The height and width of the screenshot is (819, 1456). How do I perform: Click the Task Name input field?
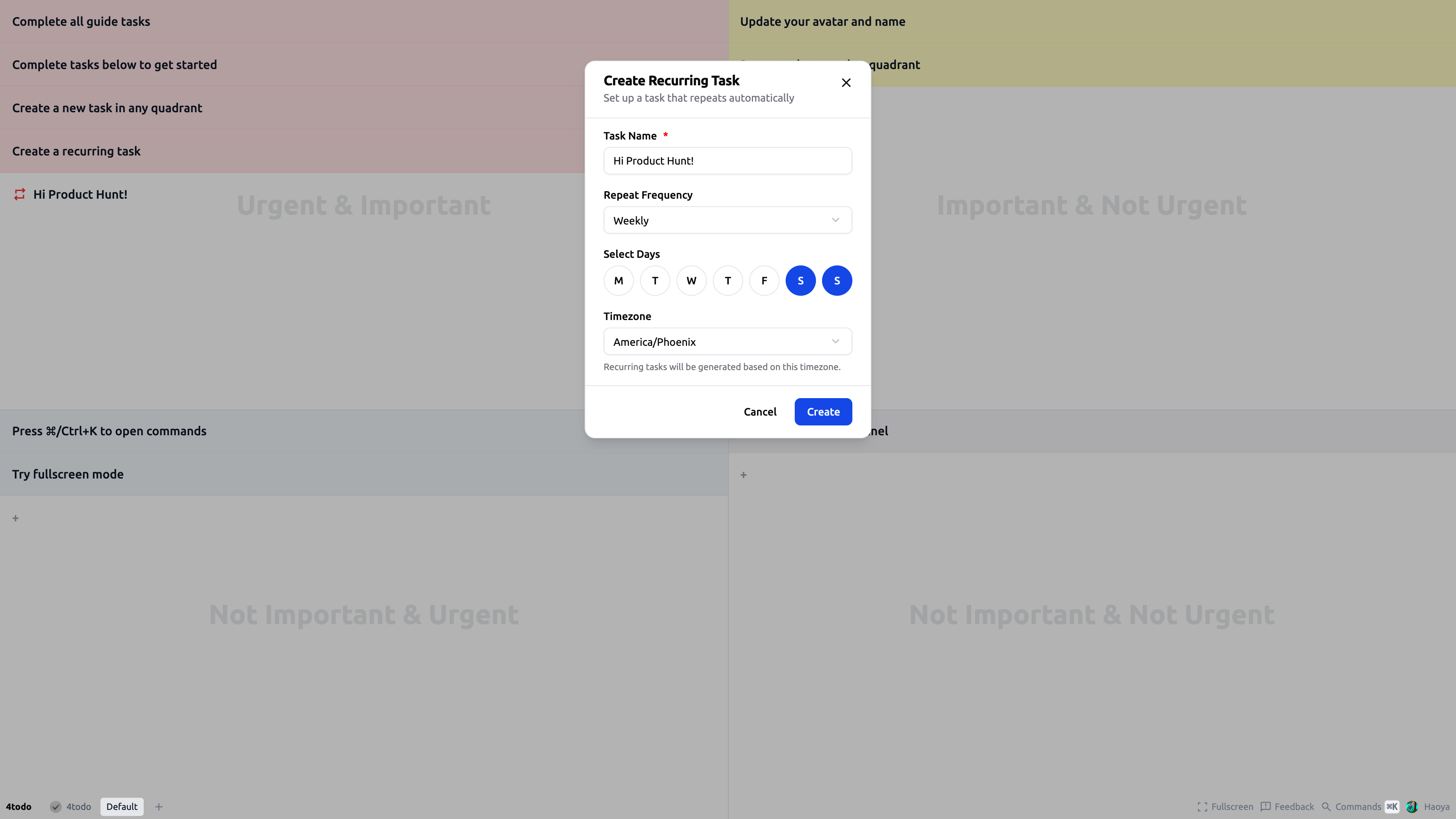point(728,160)
